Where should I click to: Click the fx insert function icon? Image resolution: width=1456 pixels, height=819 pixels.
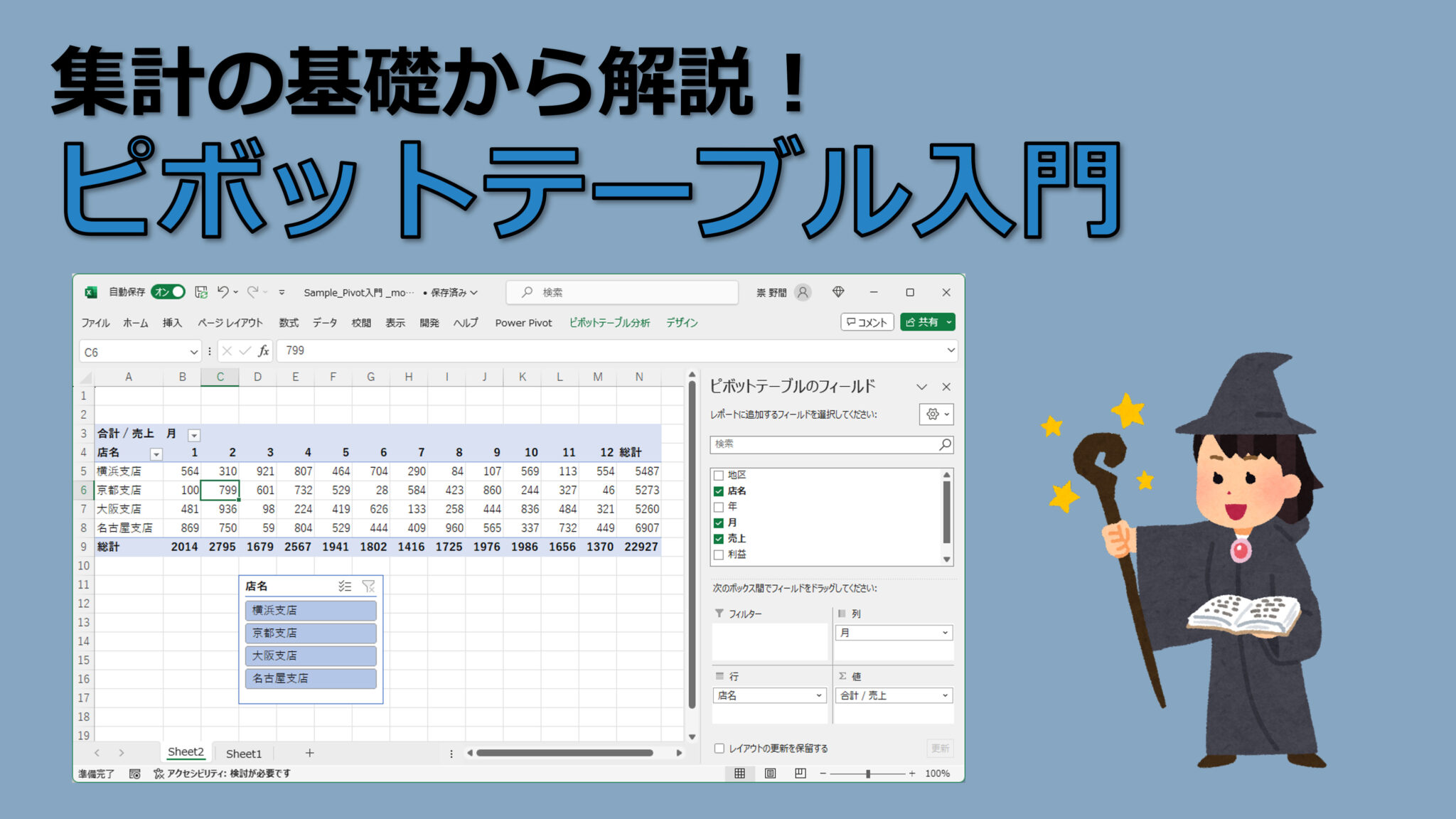point(264,350)
